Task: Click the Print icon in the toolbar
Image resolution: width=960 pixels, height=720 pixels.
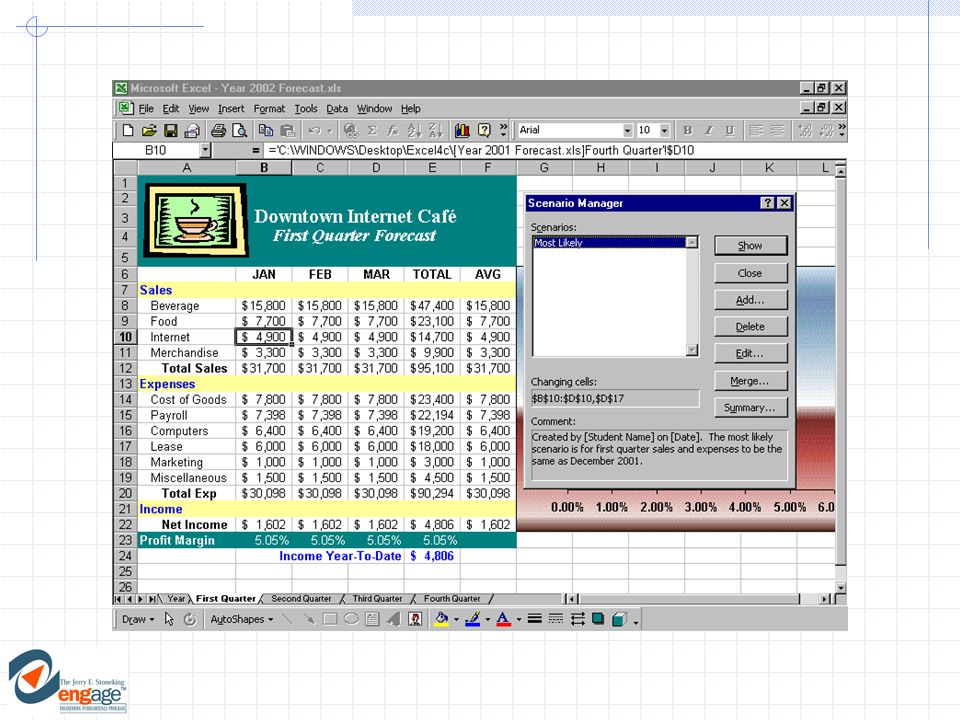Action: pyautogui.click(x=219, y=130)
